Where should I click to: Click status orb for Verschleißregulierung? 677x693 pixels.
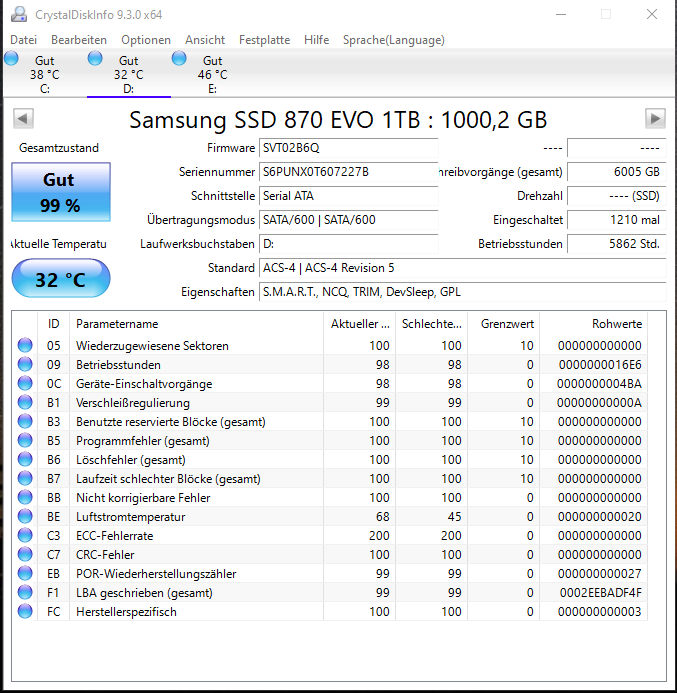(25, 402)
